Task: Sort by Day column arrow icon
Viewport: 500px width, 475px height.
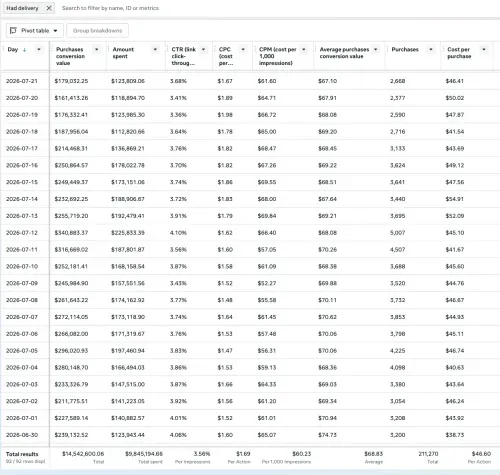Action: (24, 50)
